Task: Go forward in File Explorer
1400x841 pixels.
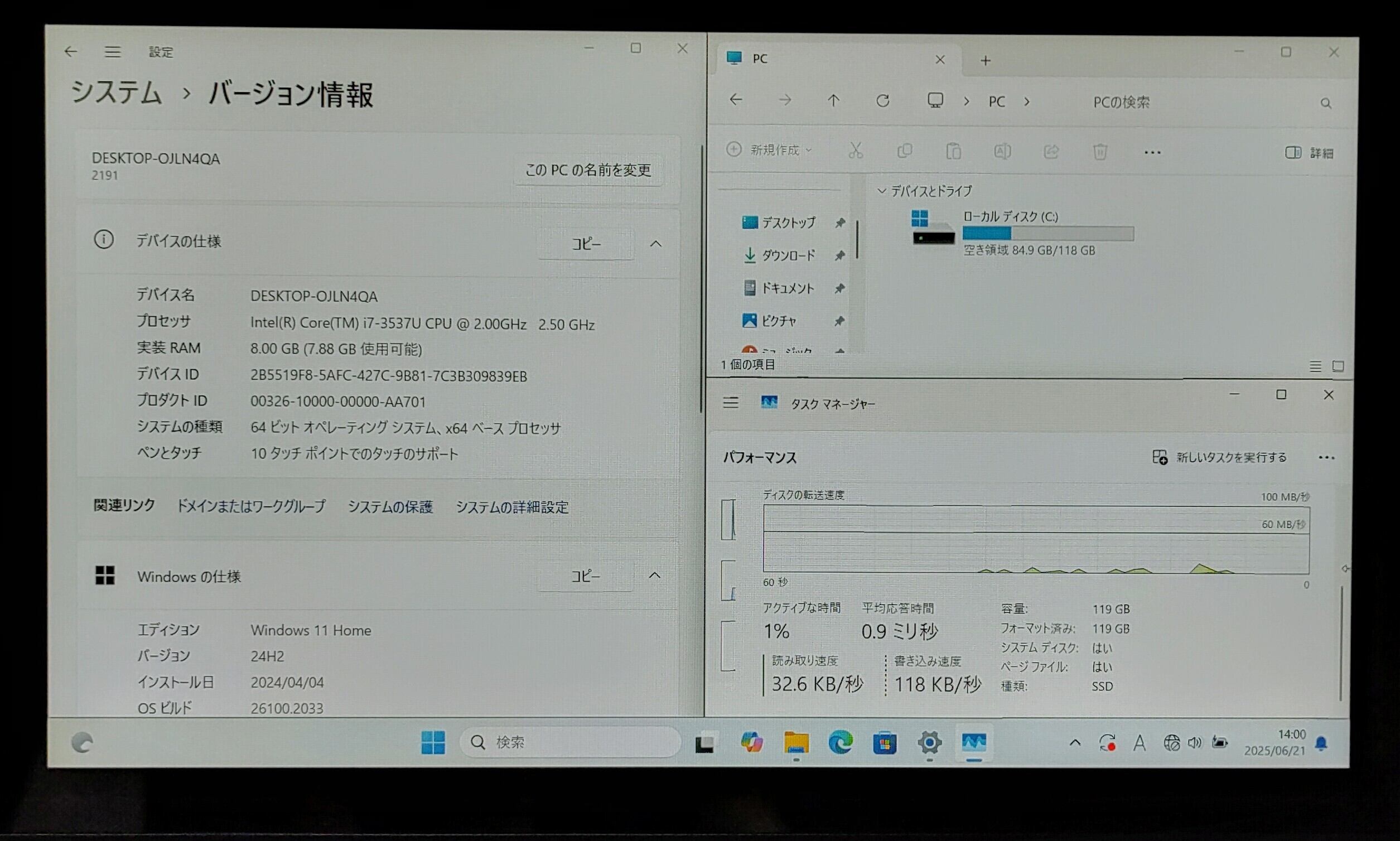Action: pyautogui.click(x=785, y=100)
